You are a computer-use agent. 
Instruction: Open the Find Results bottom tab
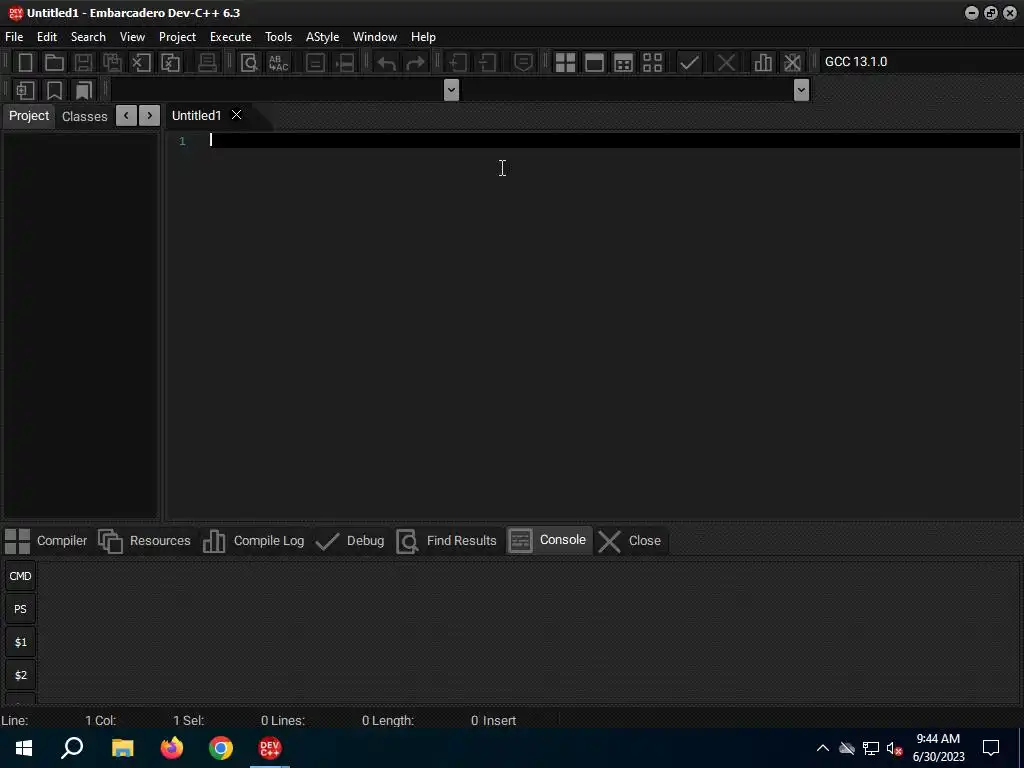(x=447, y=541)
